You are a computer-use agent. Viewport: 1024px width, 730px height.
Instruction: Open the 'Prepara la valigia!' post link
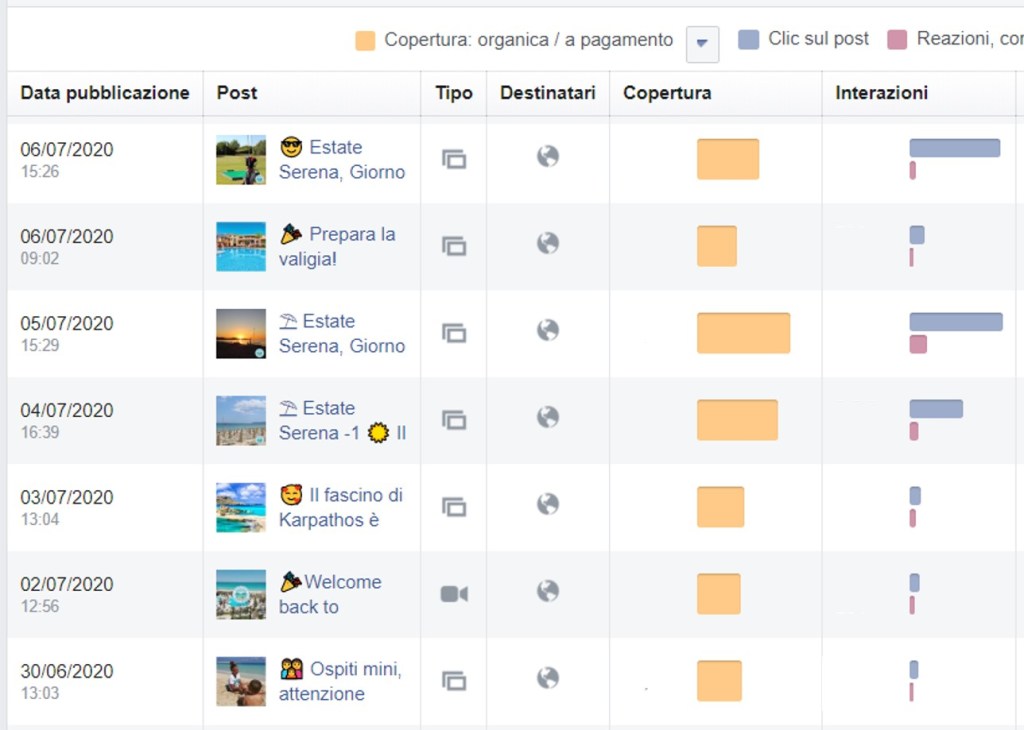[337, 246]
